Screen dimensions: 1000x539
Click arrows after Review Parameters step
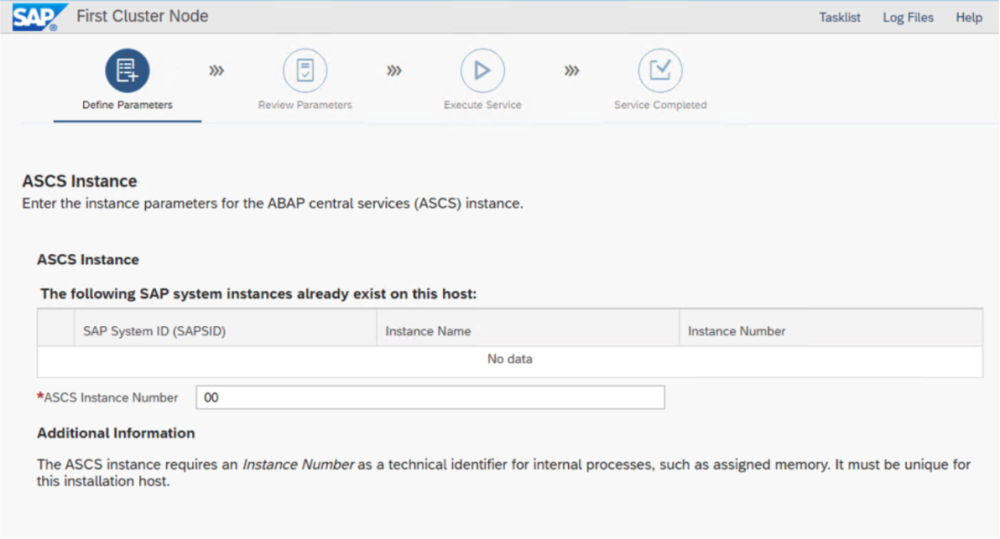(x=394, y=71)
